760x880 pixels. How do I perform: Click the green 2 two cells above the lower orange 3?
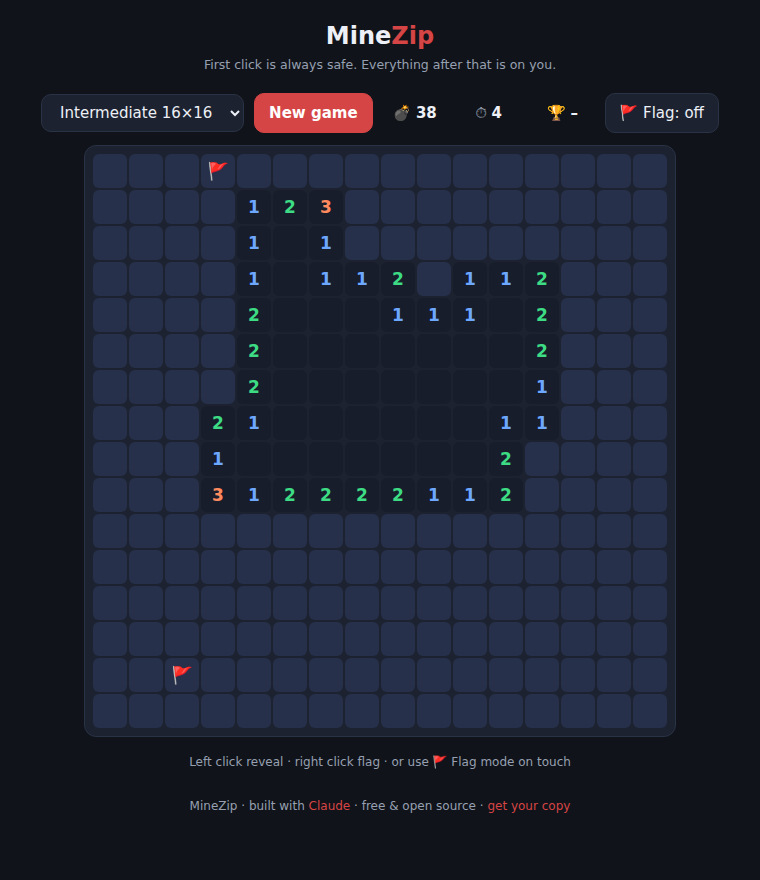pyautogui.click(x=218, y=423)
